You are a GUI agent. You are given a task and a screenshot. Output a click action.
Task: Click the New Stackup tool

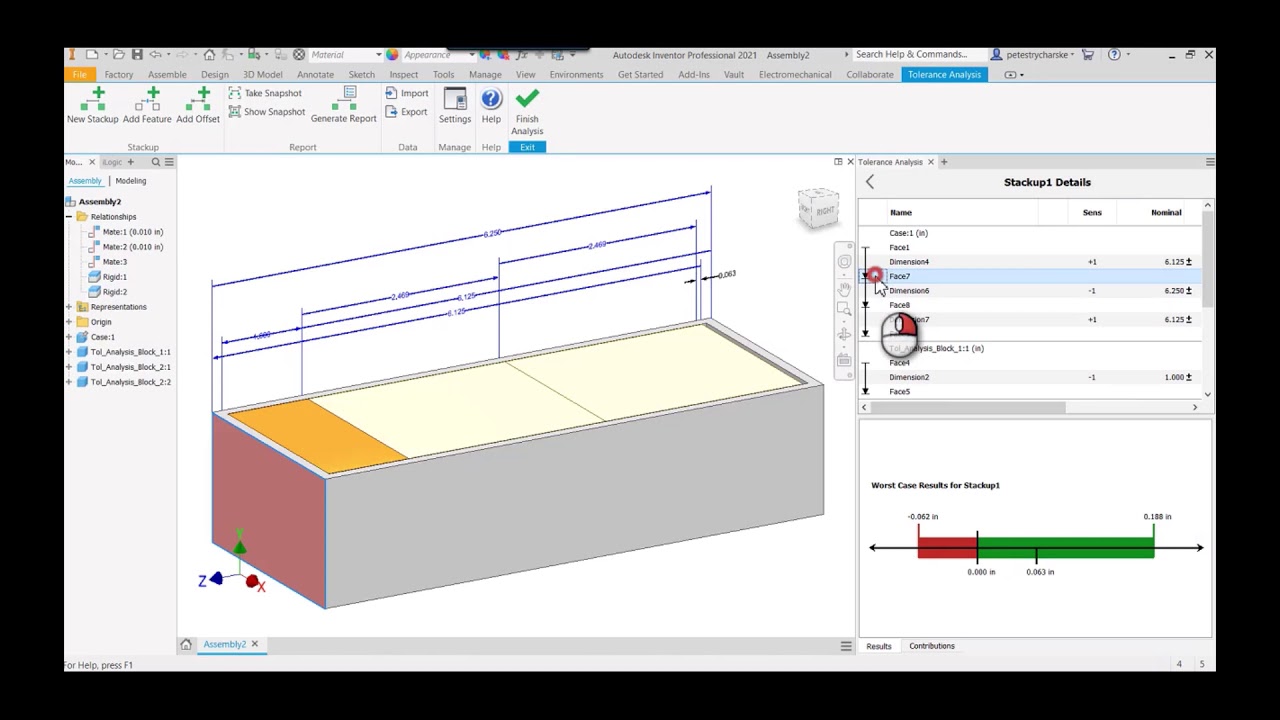[93, 106]
